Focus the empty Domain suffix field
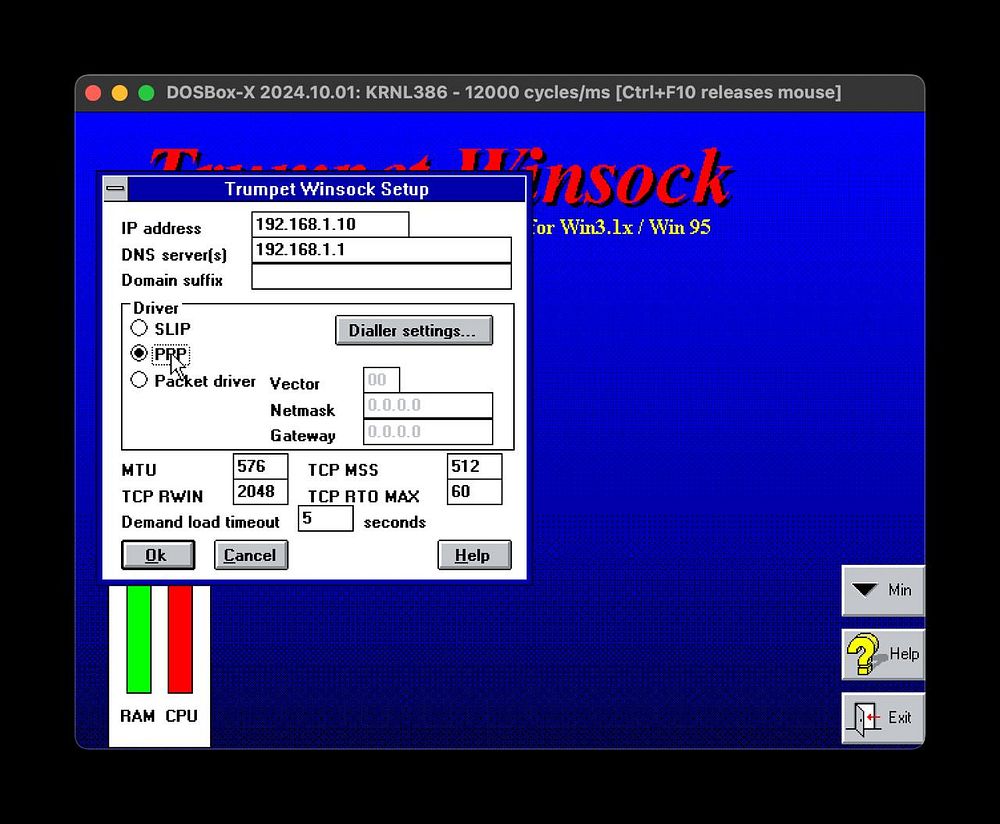This screenshot has height=824, width=1000. click(x=381, y=276)
